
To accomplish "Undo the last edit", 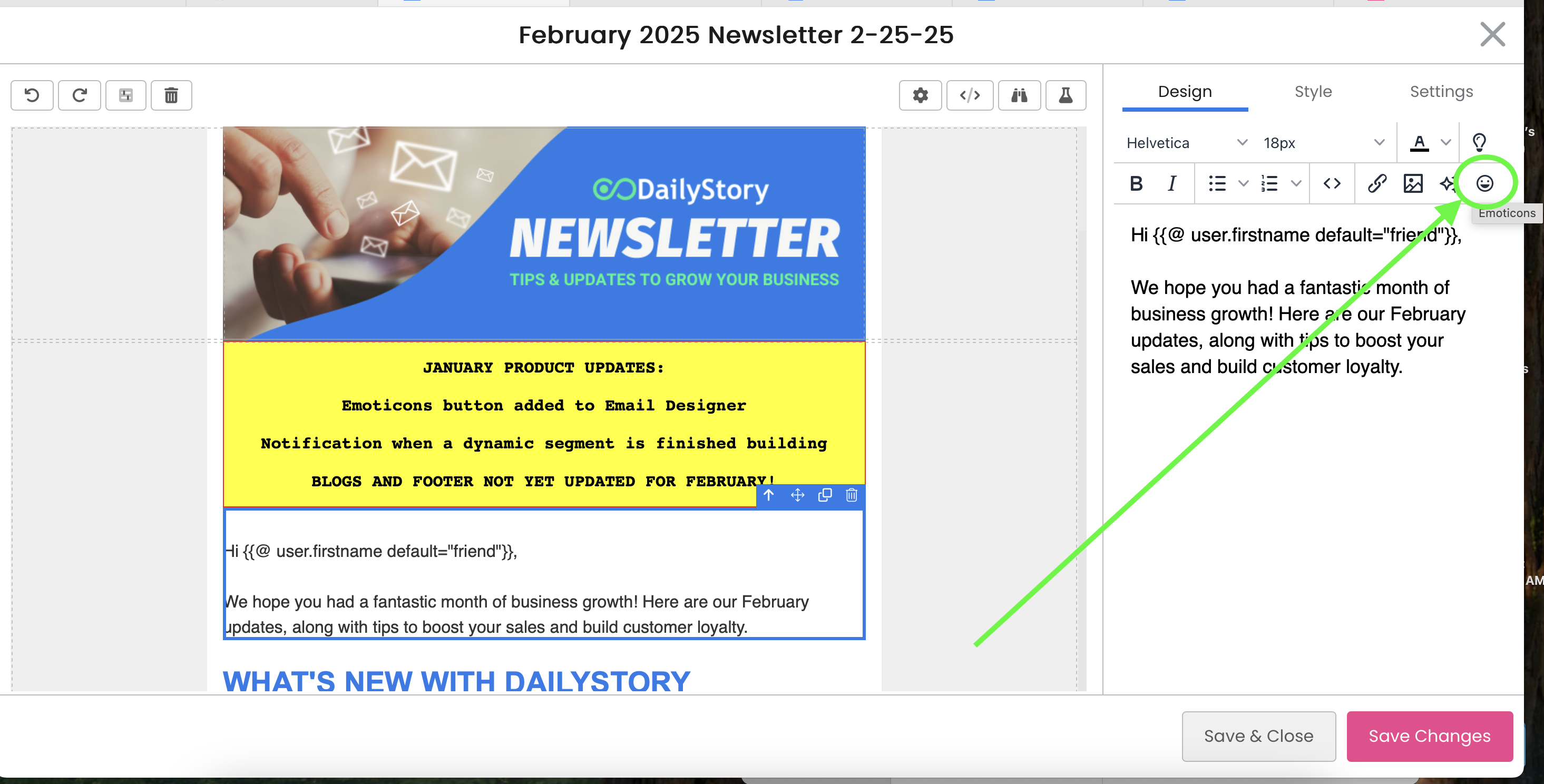I will click(x=32, y=95).
